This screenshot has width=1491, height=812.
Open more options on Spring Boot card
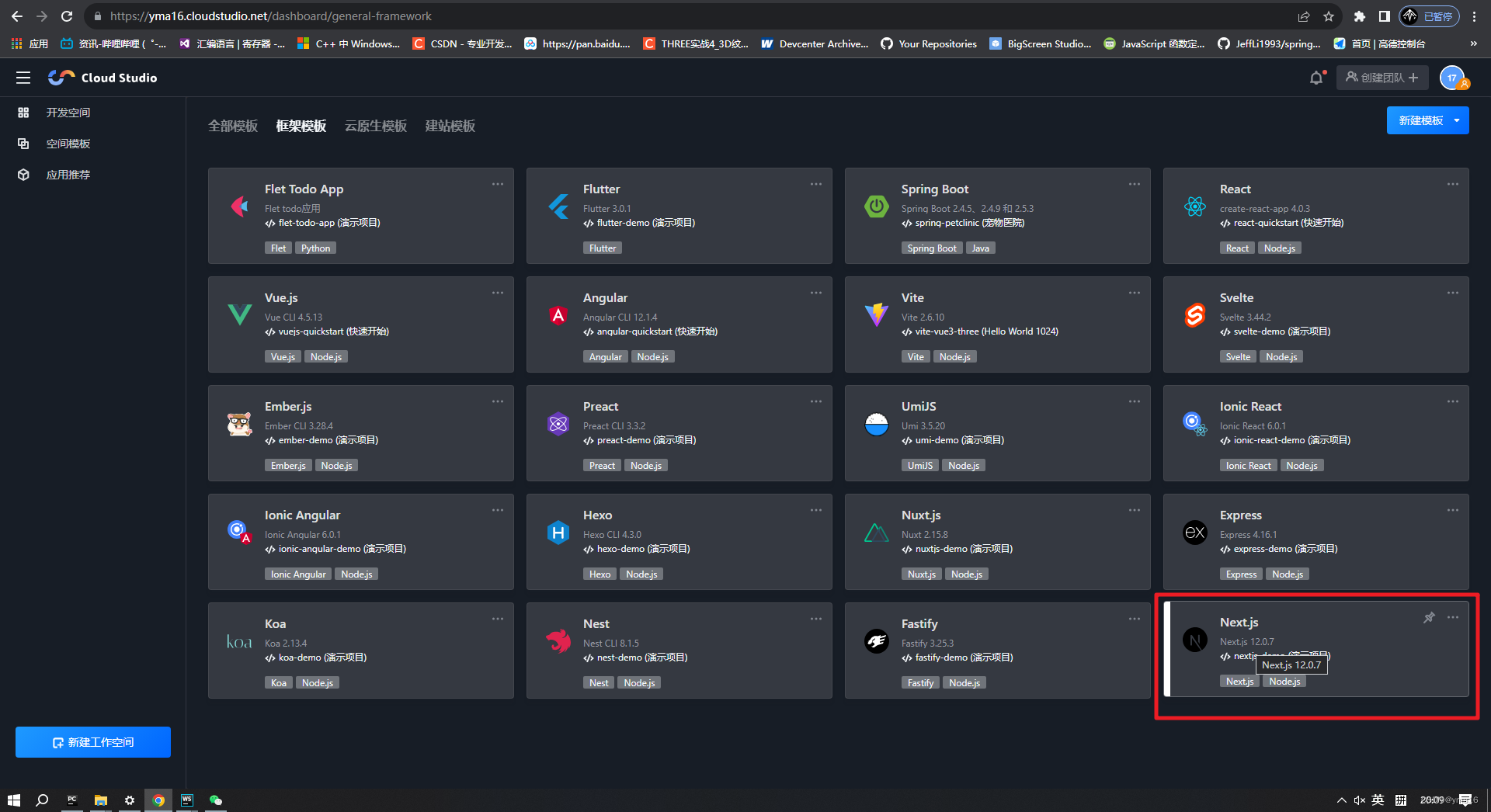click(1135, 184)
